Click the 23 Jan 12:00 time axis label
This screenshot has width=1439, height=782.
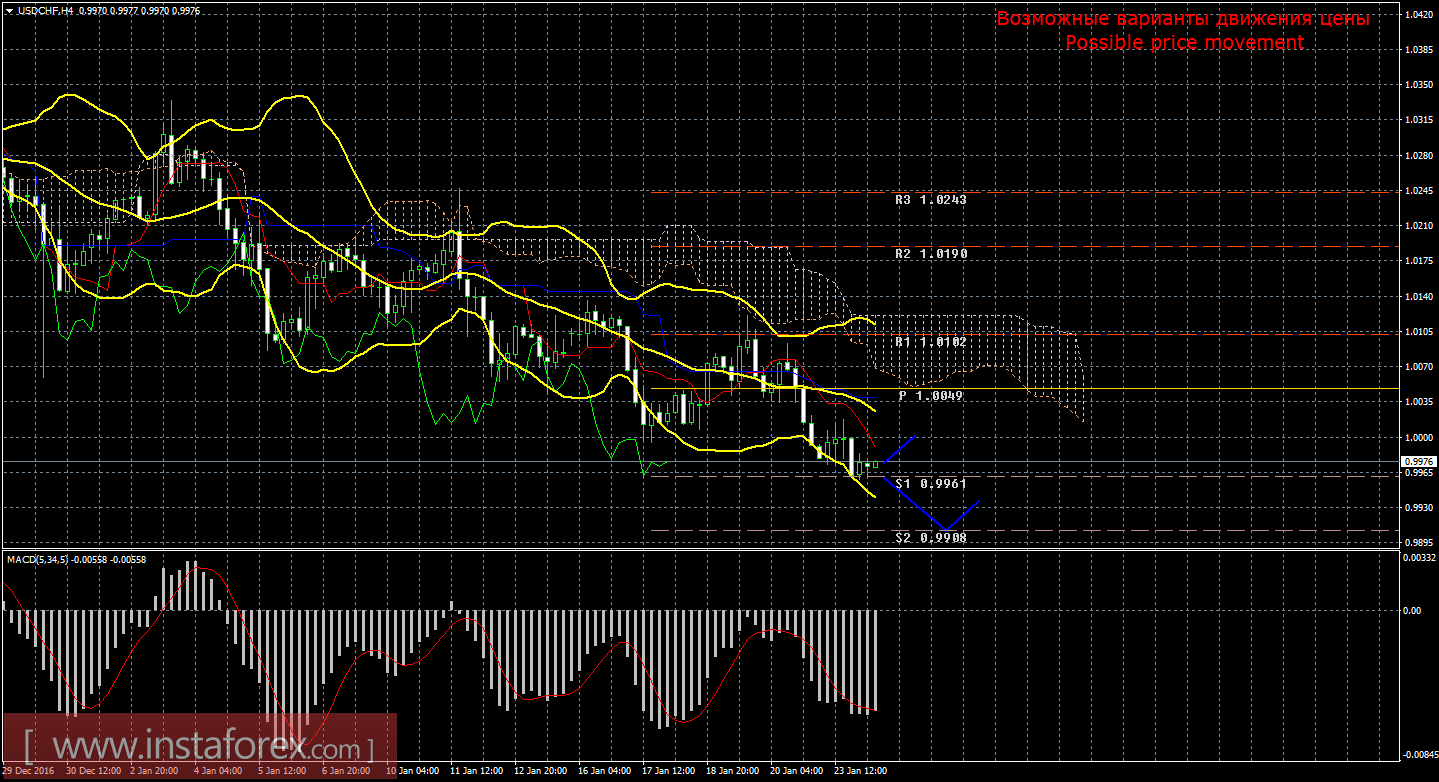[x=861, y=772]
